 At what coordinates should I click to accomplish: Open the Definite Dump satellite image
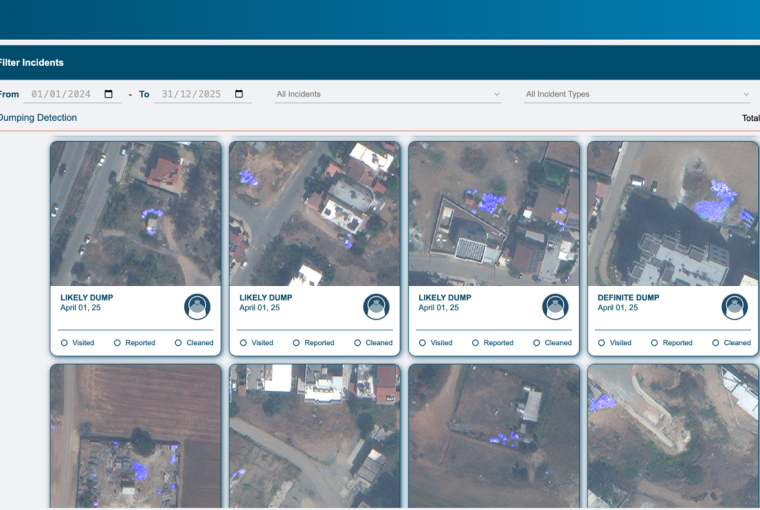click(x=673, y=213)
